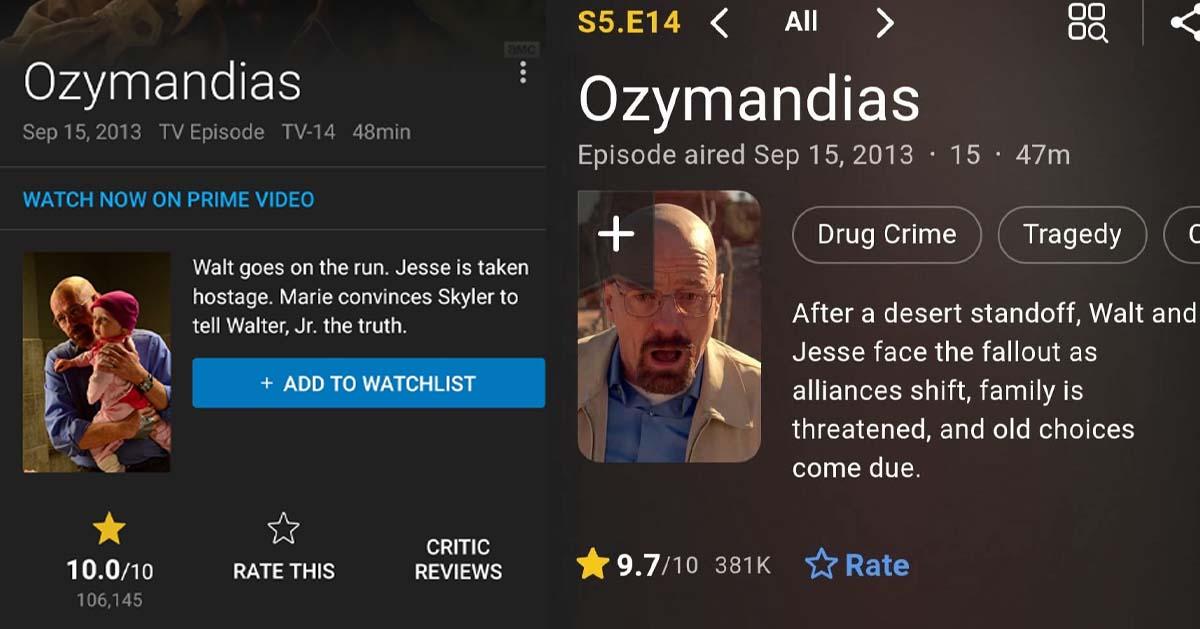
Task: Open the episode grid search icon
Action: [1087, 22]
